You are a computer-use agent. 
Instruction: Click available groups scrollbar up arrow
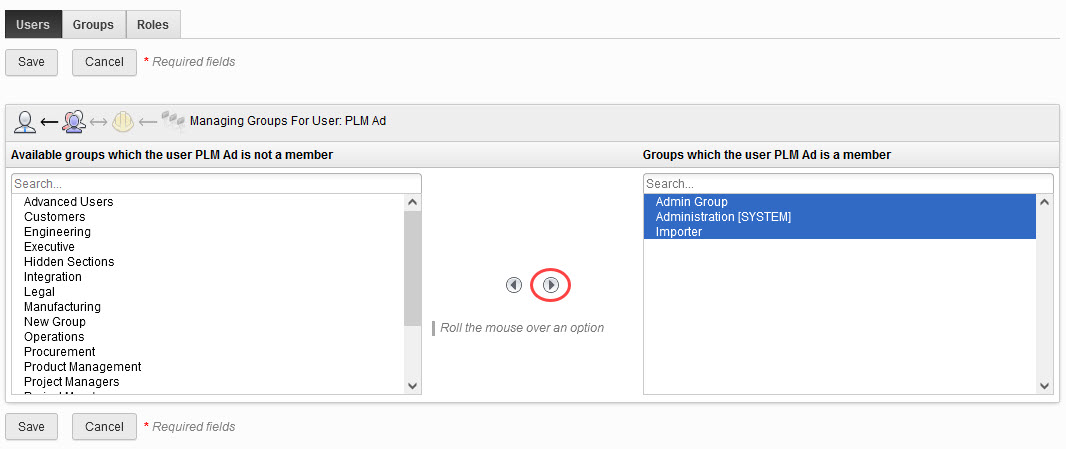tap(413, 202)
